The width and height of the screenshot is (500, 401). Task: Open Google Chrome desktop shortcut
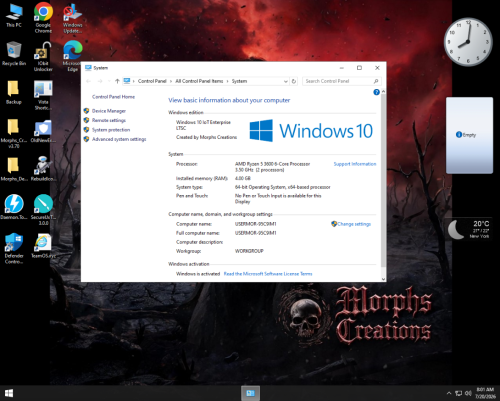pyautogui.click(x=43, y=17)
